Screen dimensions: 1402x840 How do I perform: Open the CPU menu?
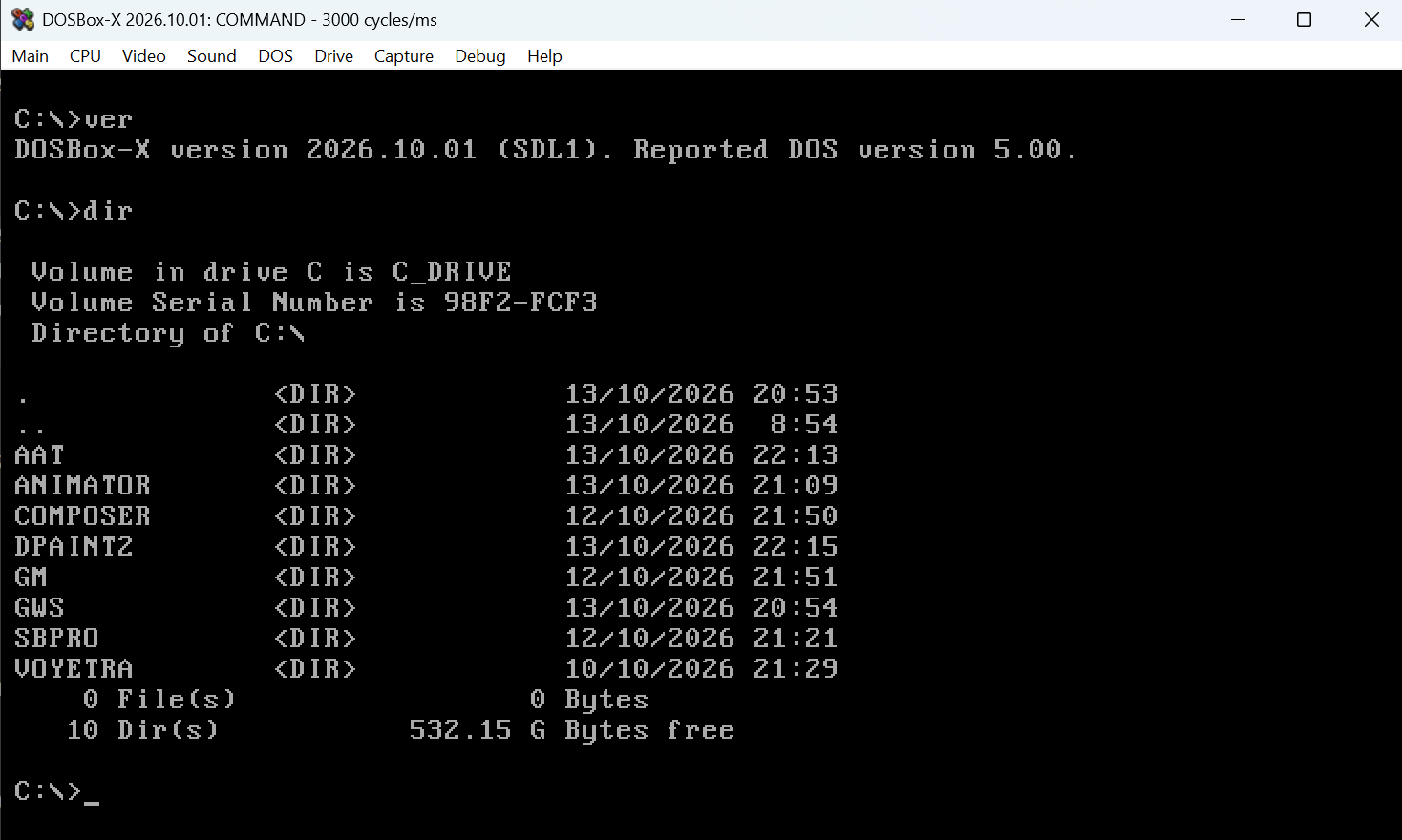click(x=85, y=56)
